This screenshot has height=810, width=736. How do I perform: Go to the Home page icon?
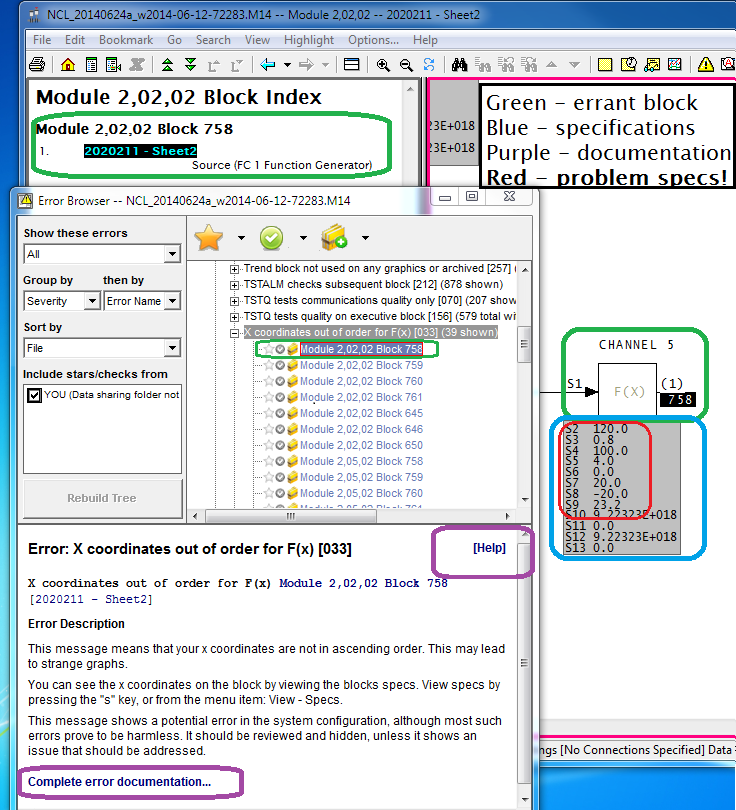68,65
